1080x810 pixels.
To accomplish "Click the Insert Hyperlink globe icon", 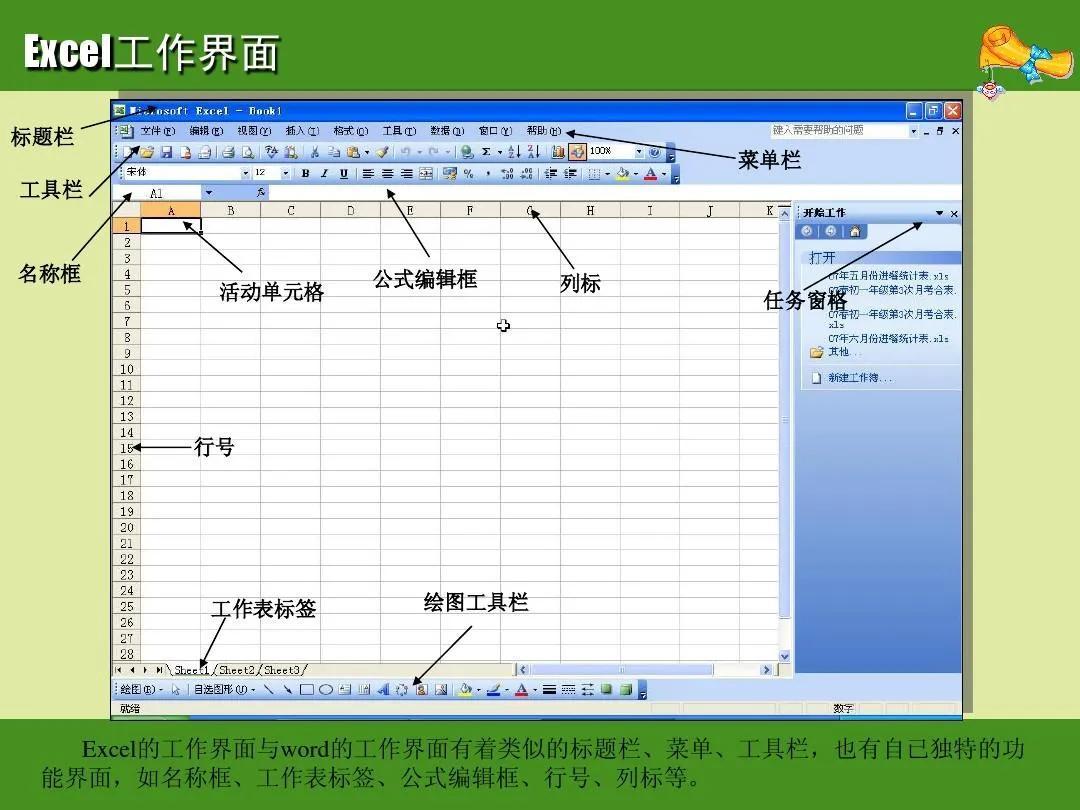I will [x=467, y=152].
